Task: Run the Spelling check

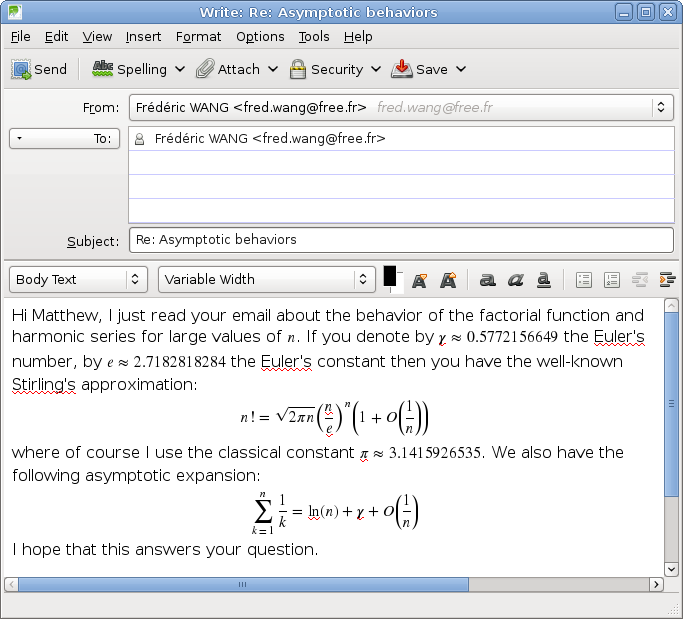Action: tap(129, 69)
